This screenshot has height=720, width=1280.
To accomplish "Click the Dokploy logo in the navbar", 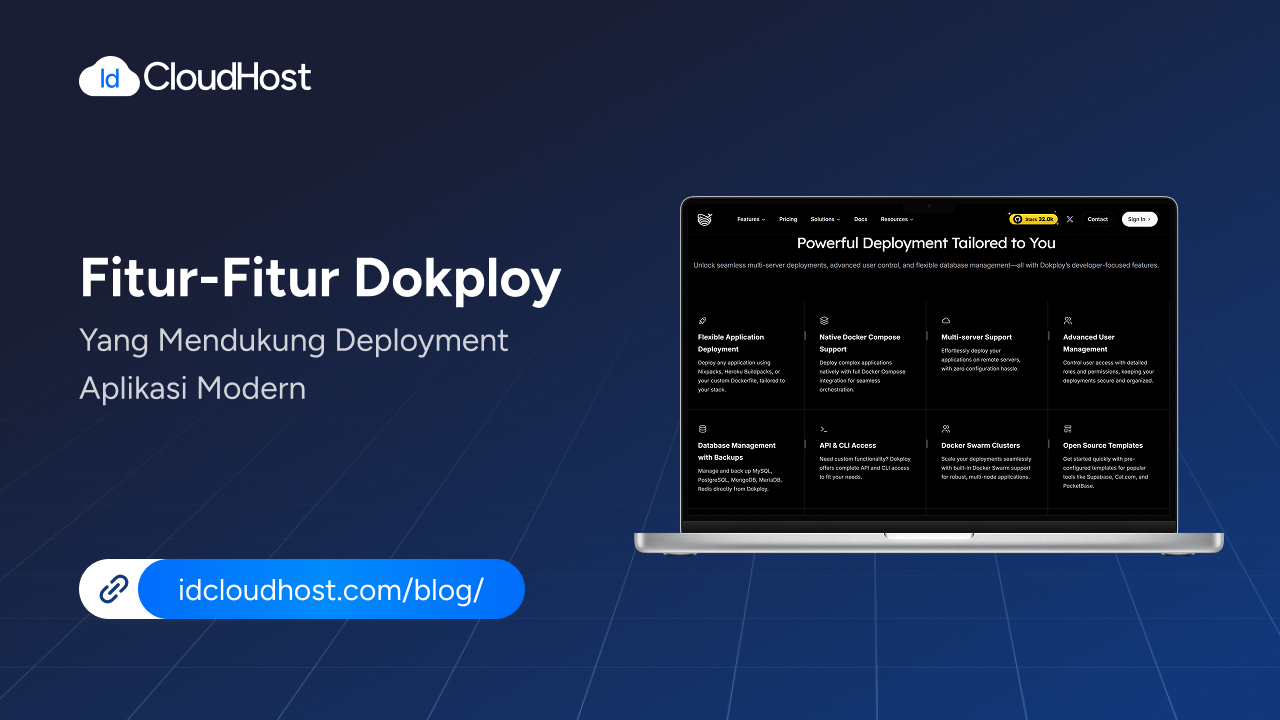I will pyautogui.click(x=704, y=219).
